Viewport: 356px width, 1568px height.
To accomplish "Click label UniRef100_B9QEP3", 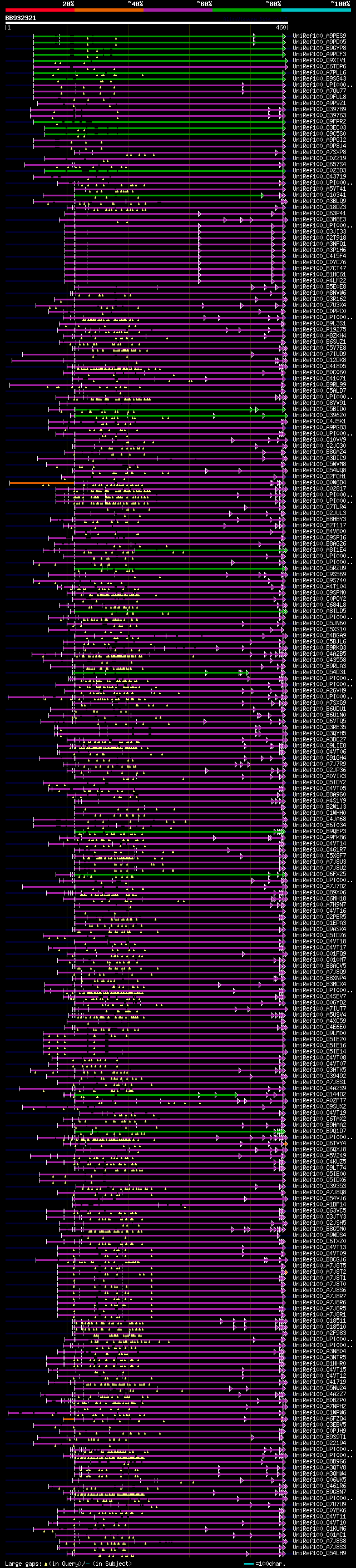I will point(319,831).
